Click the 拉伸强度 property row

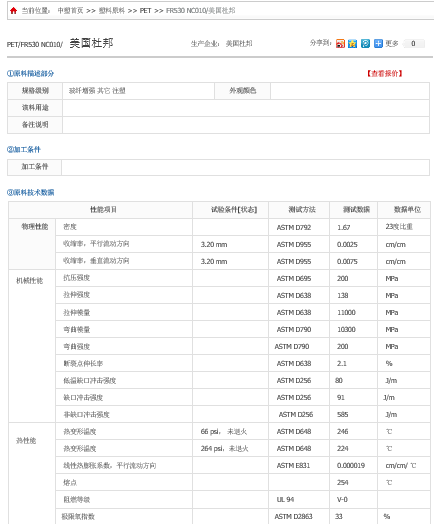point(124,295)
